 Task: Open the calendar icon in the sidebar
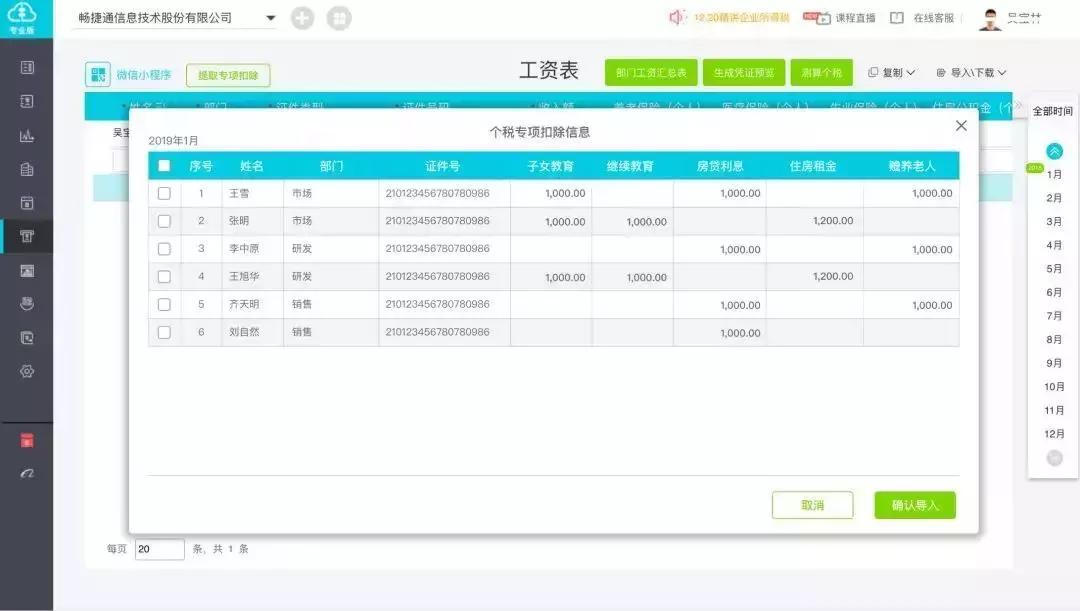27,202
